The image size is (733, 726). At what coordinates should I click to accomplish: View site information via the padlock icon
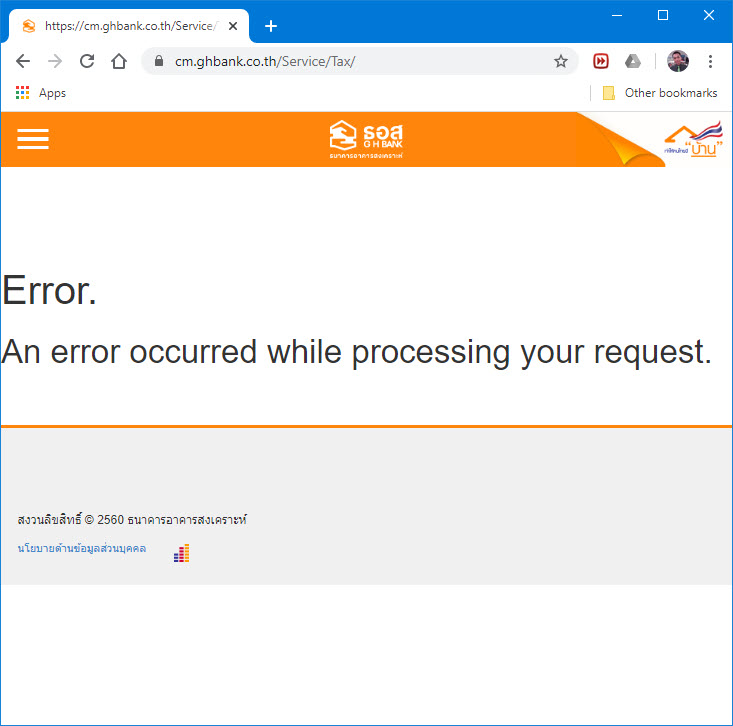click(159, 61)
